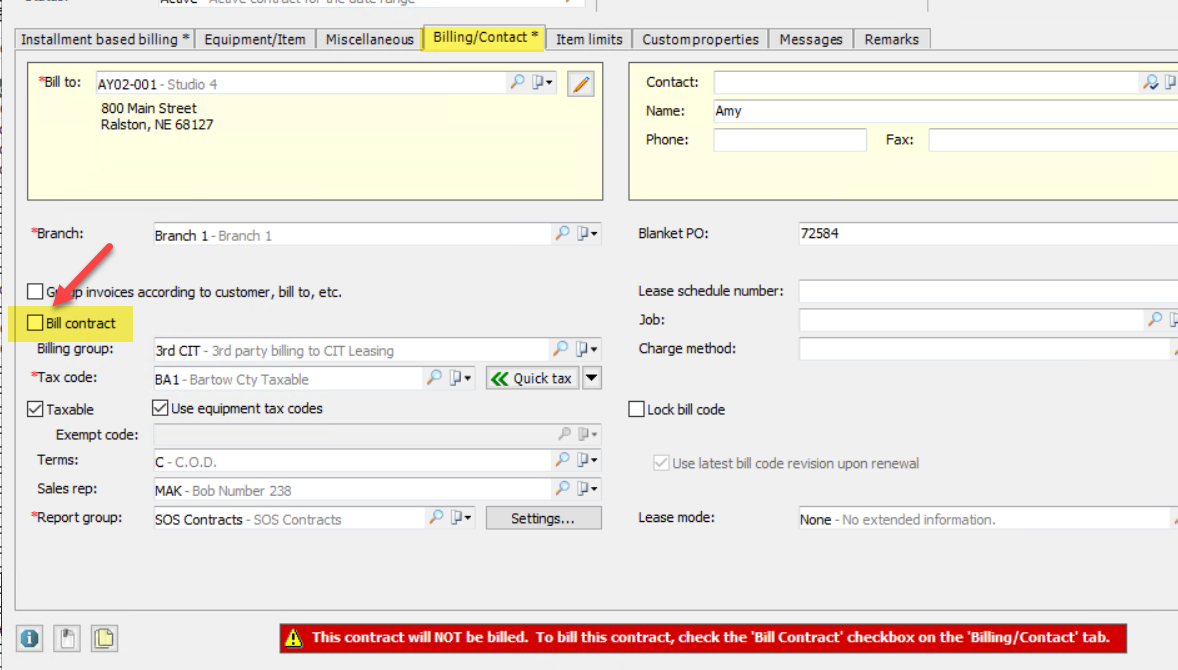1178x670 pixels.
Task: Open the Report group record dropdown
Action: tap(461, 518)
